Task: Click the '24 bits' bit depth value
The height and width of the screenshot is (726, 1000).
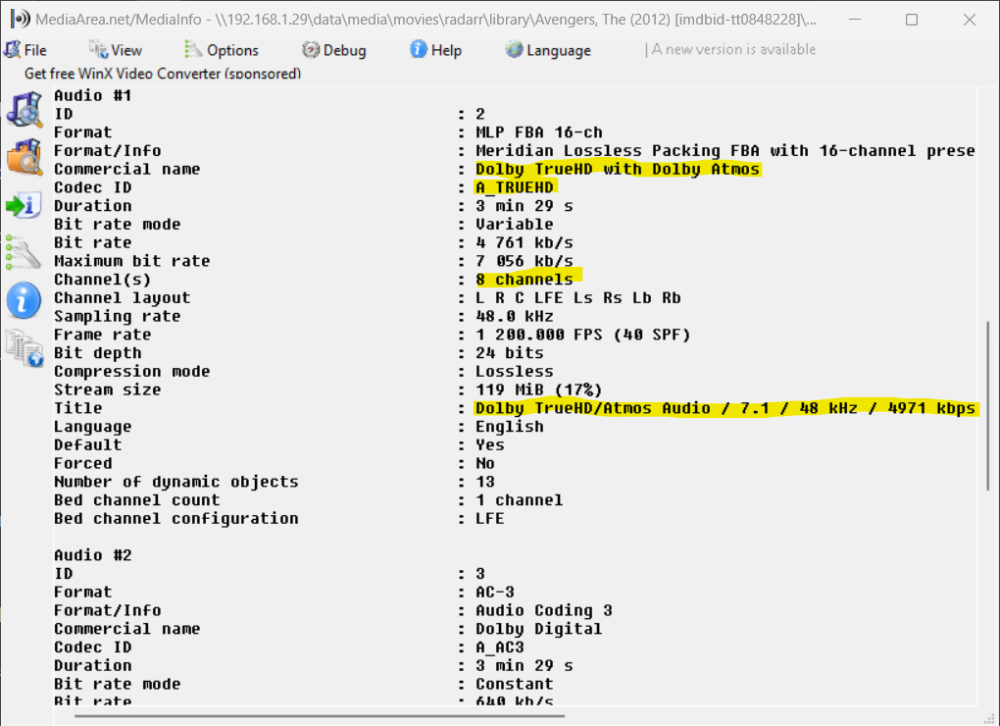Action: pos(510,353)
